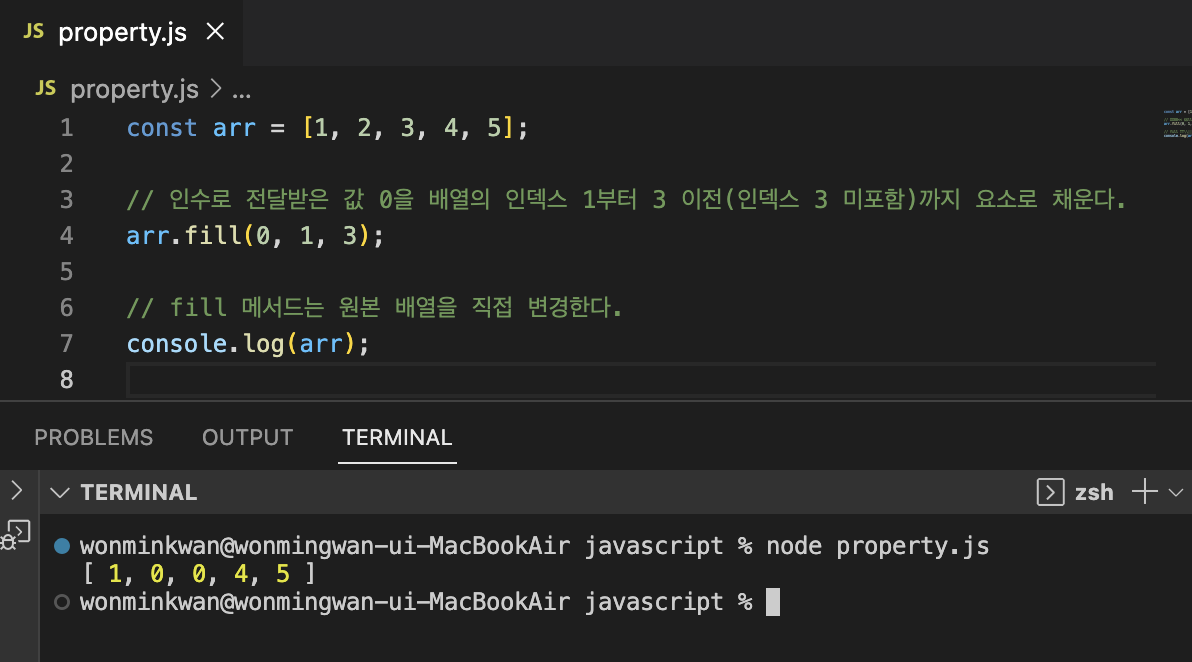Viewport: 1192px width, 662px height.
Task: Click line number 4 in gutter
Action: 67,236
